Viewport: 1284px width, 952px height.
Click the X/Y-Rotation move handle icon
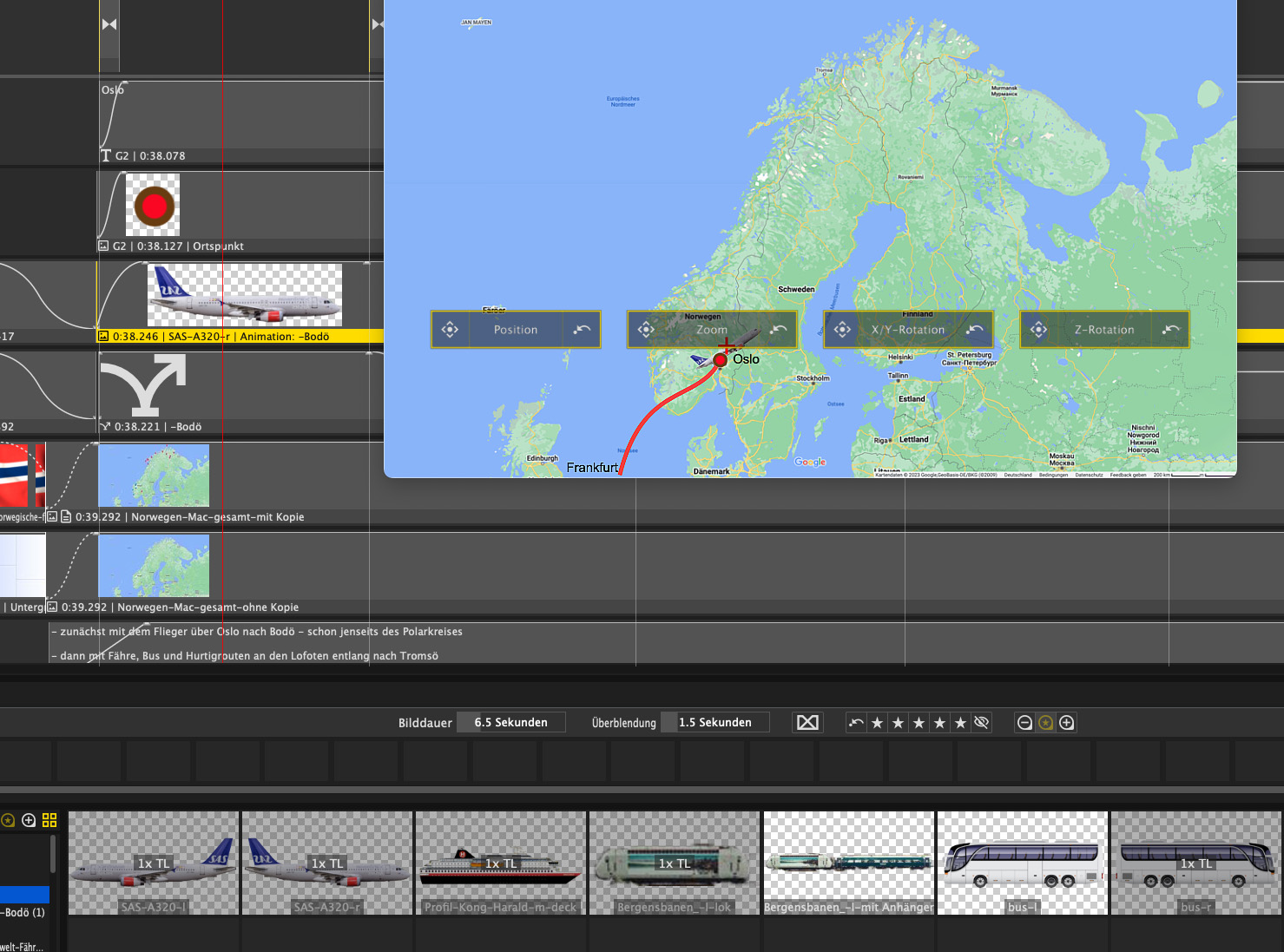point(842,330)
